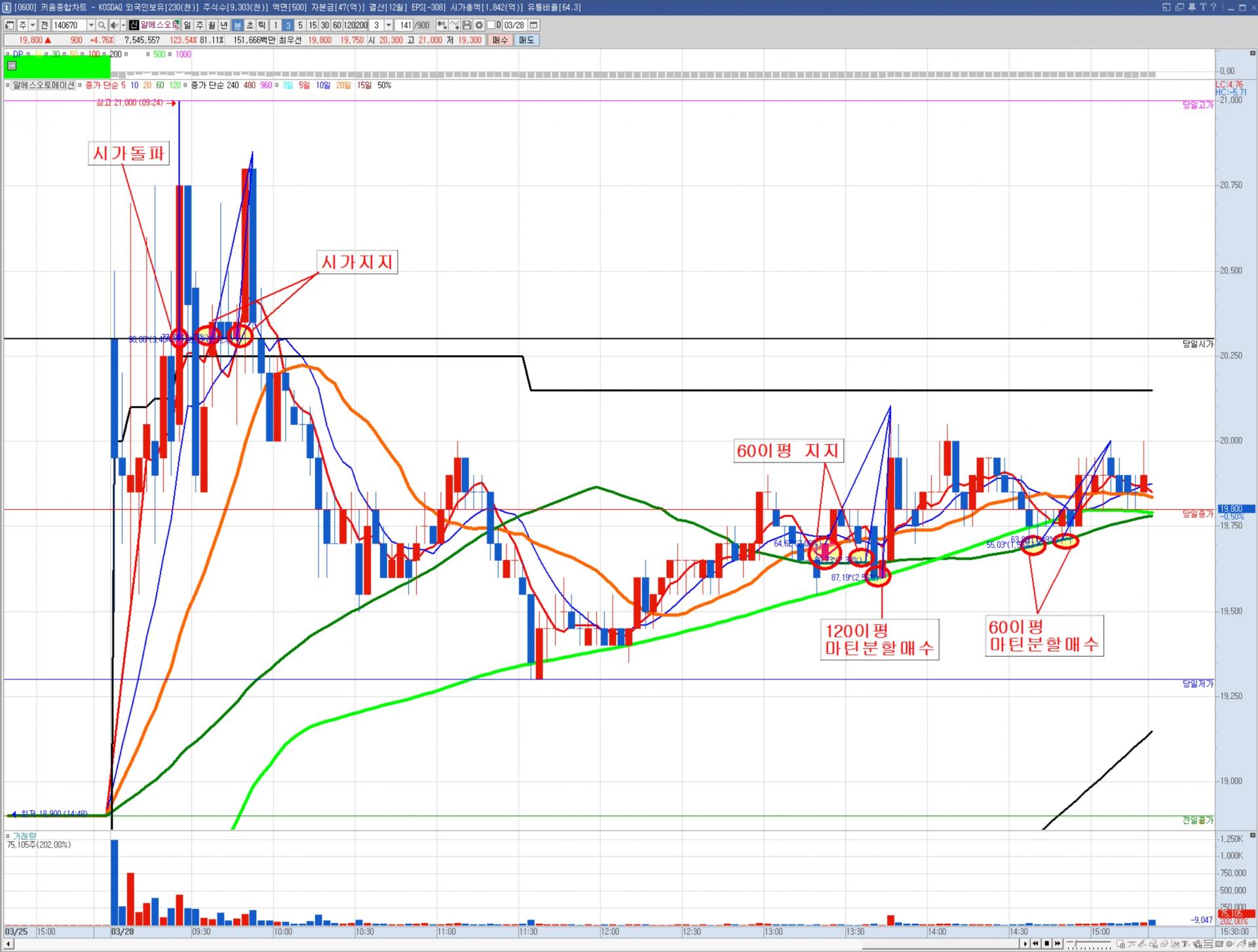Select the 일 daily period tab
This screenshot has height=952, width=1258.
[187, 26]
